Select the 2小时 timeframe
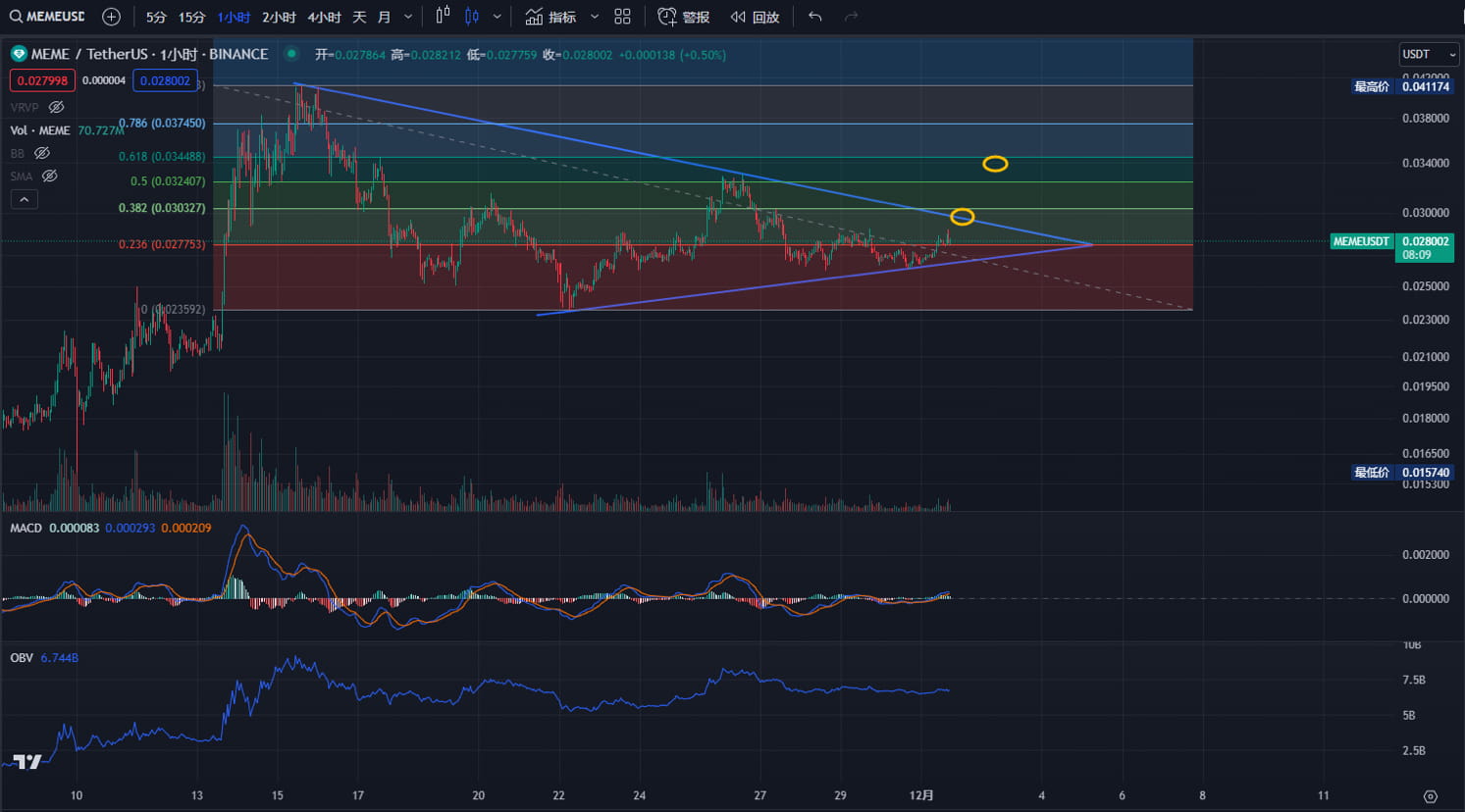The width and height of the screenshot is (1465, 812). click(x=279, y=17)
